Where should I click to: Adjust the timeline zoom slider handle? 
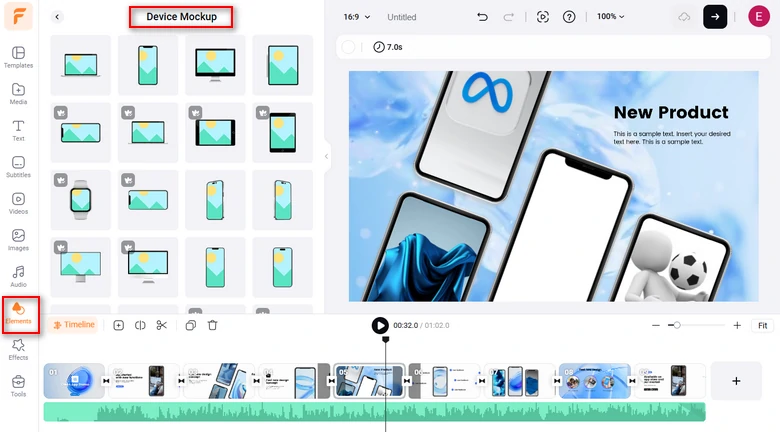point(677,325)
